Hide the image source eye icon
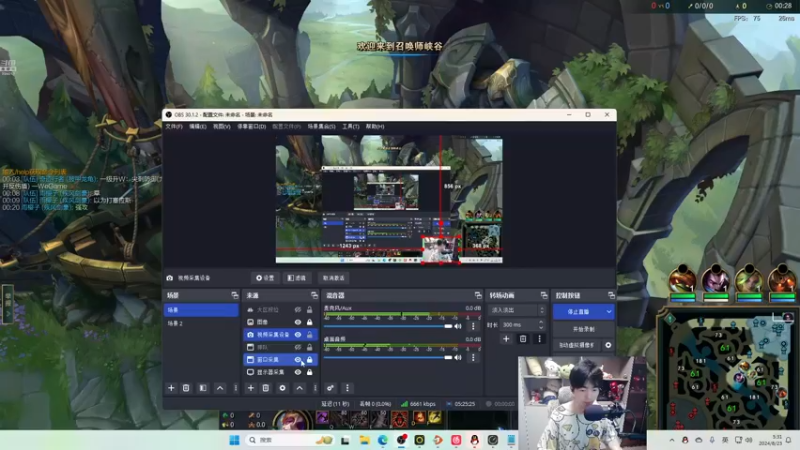800x450 pixels. (x=298, y=322)
